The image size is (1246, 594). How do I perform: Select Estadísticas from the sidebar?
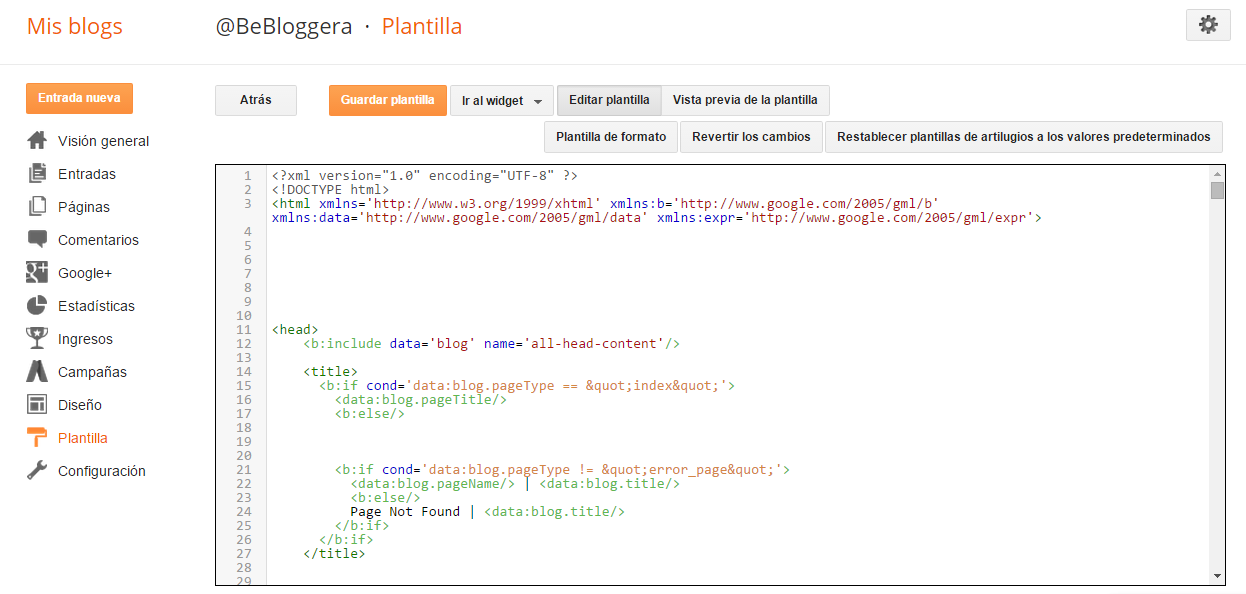(96, 306)
